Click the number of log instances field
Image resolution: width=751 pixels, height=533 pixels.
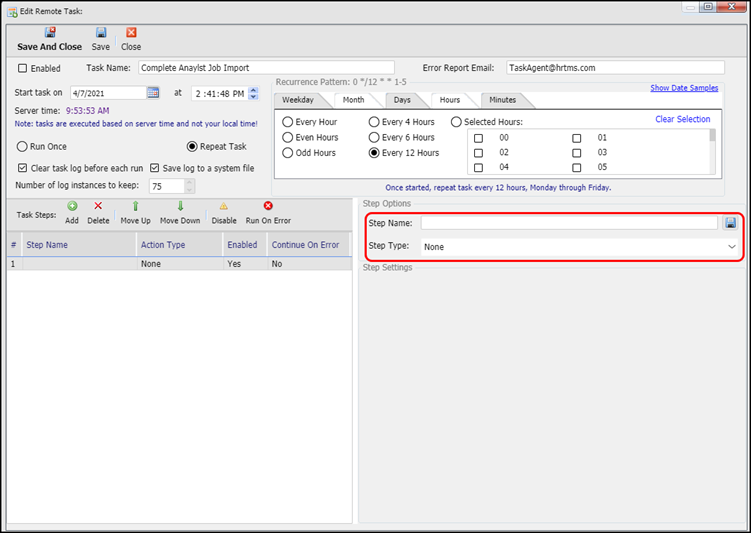167,186
